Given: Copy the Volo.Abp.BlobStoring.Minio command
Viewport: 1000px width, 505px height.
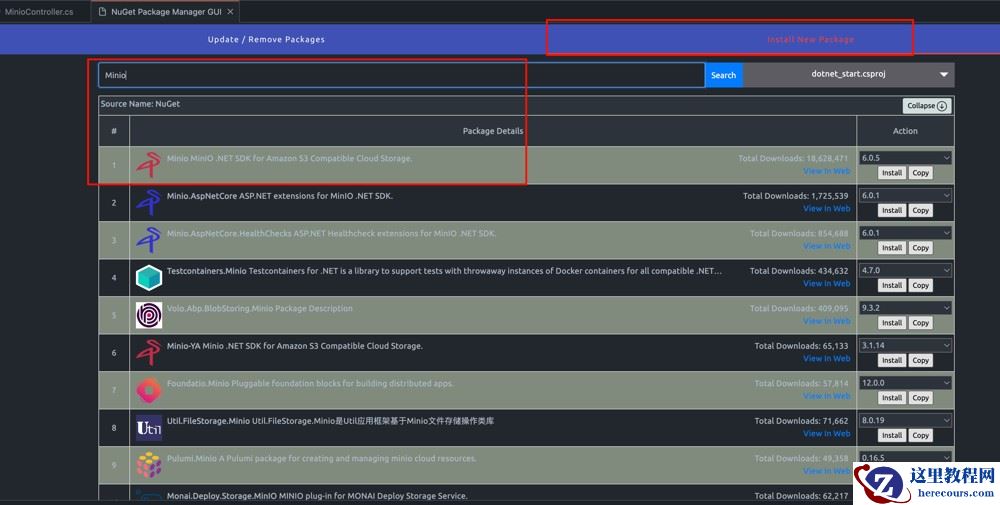Looking at the screenshot, I should point(920,323).
